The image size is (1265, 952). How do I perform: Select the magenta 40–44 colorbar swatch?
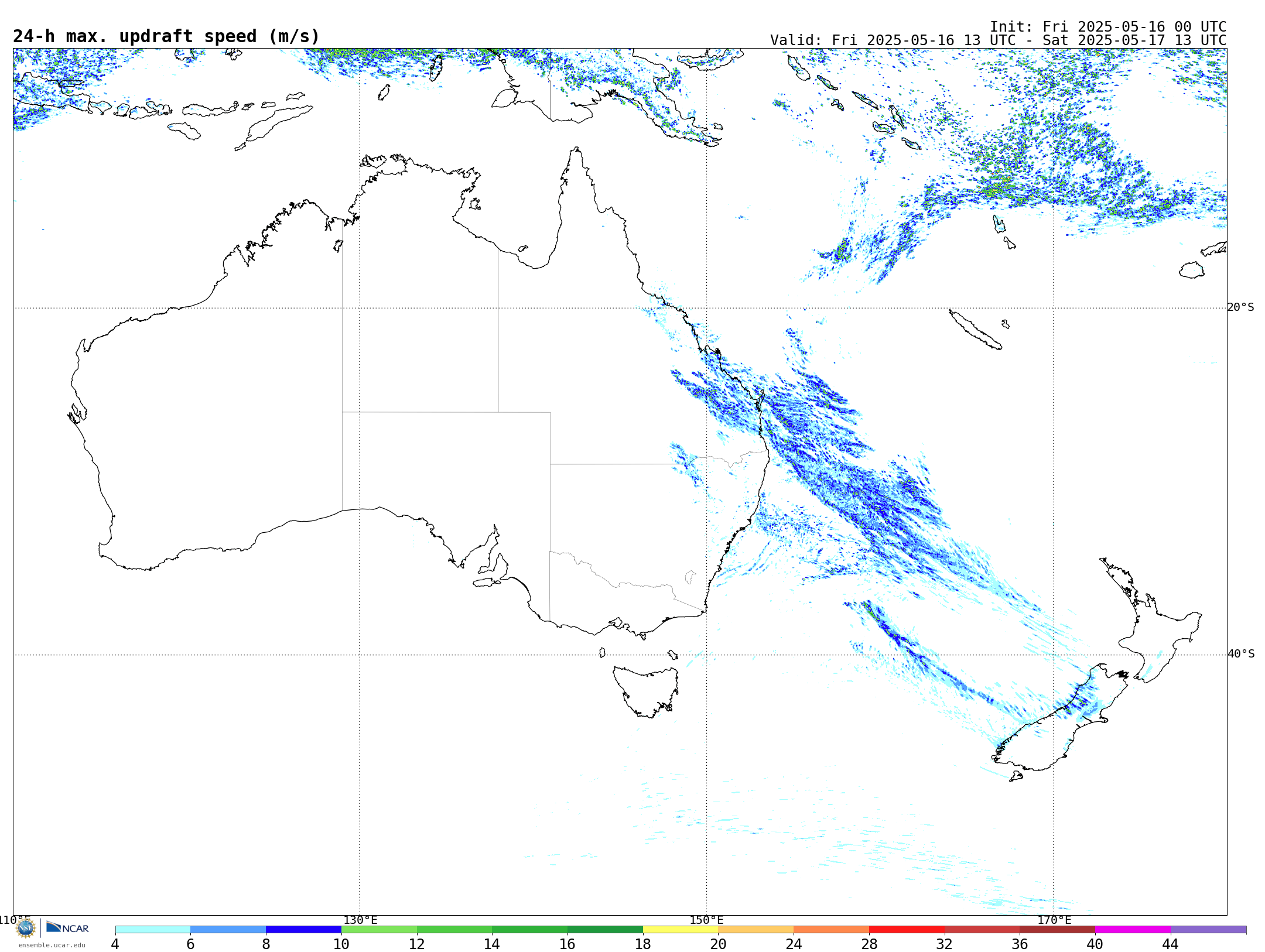[1133, 930]
